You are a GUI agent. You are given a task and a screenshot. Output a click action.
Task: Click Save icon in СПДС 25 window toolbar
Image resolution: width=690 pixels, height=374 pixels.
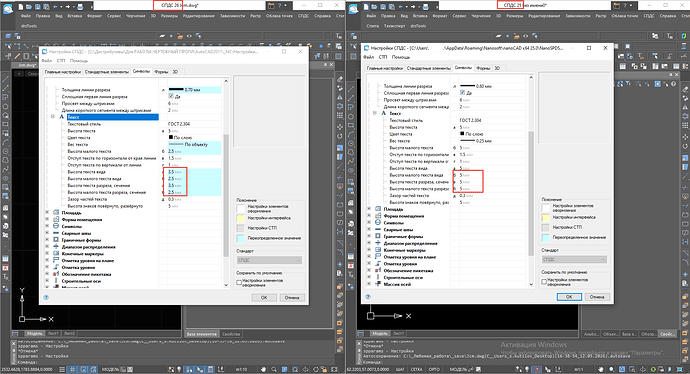pyautogui.click(x=383, y=6)
